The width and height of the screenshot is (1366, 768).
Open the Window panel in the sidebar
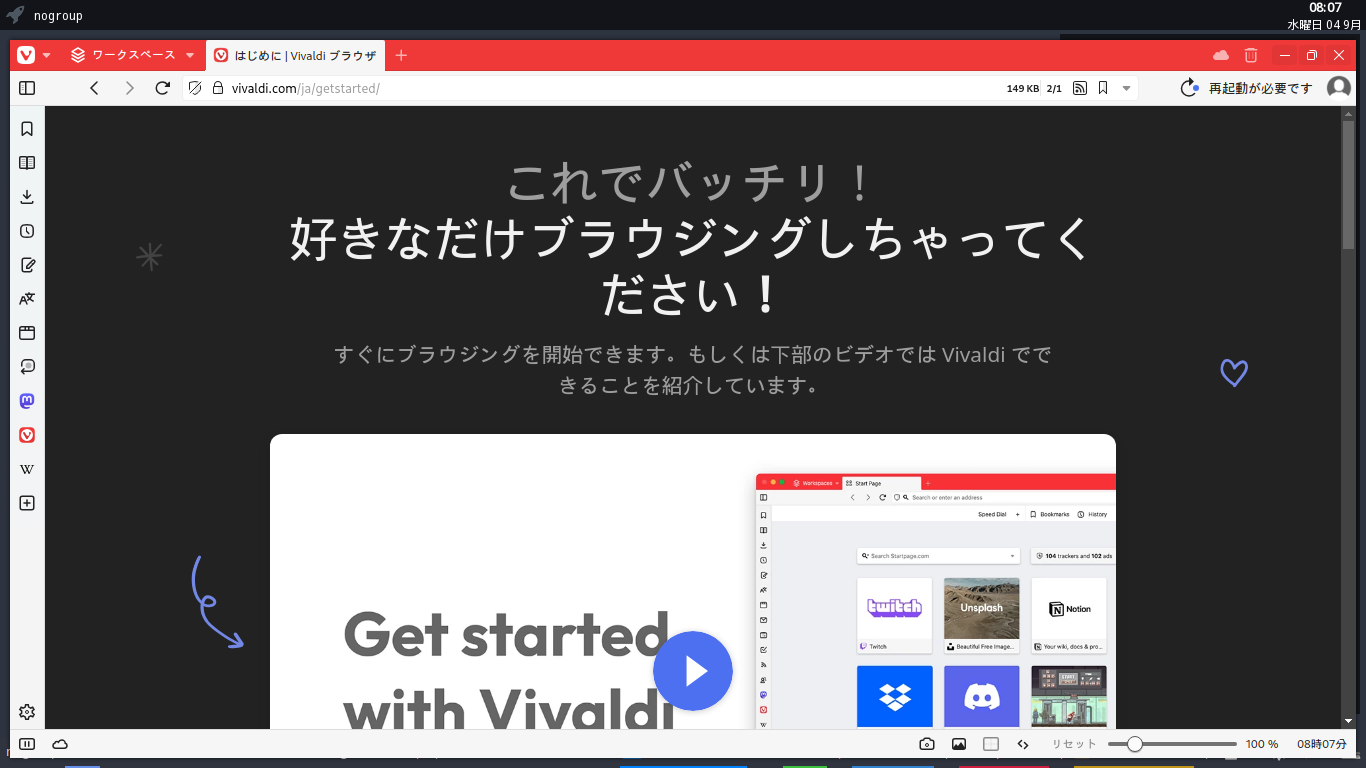click(x=27, y=333)
